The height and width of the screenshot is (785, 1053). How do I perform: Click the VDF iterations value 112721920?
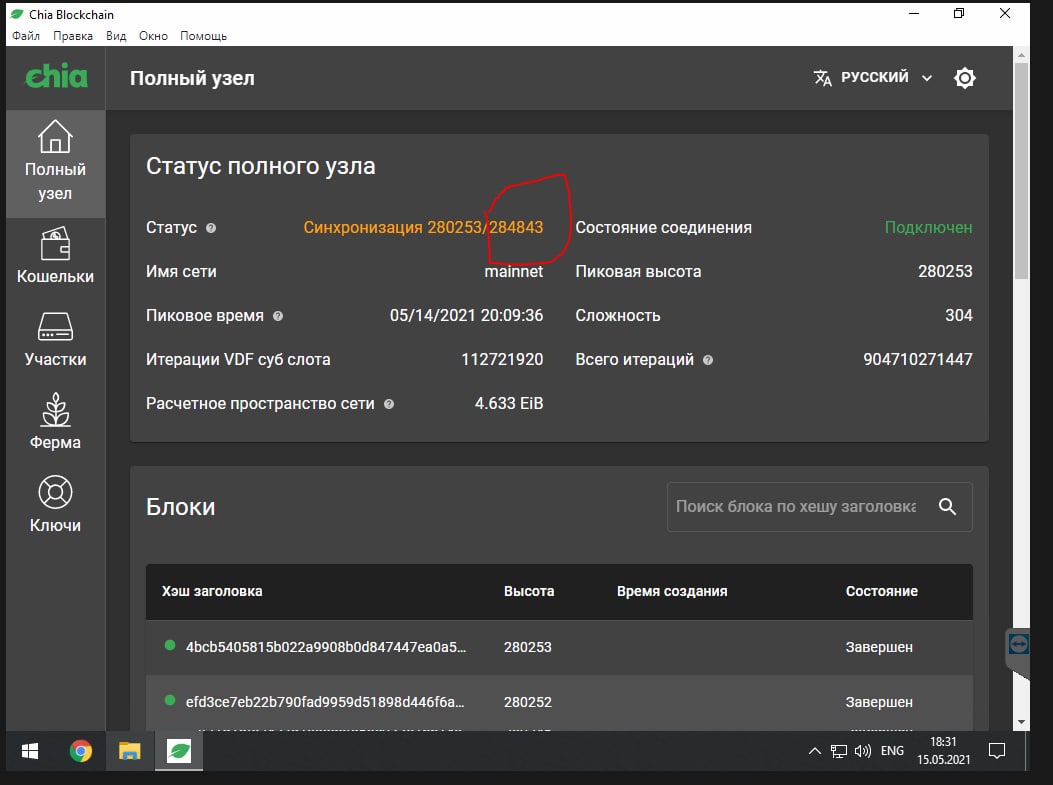[502, 360]
